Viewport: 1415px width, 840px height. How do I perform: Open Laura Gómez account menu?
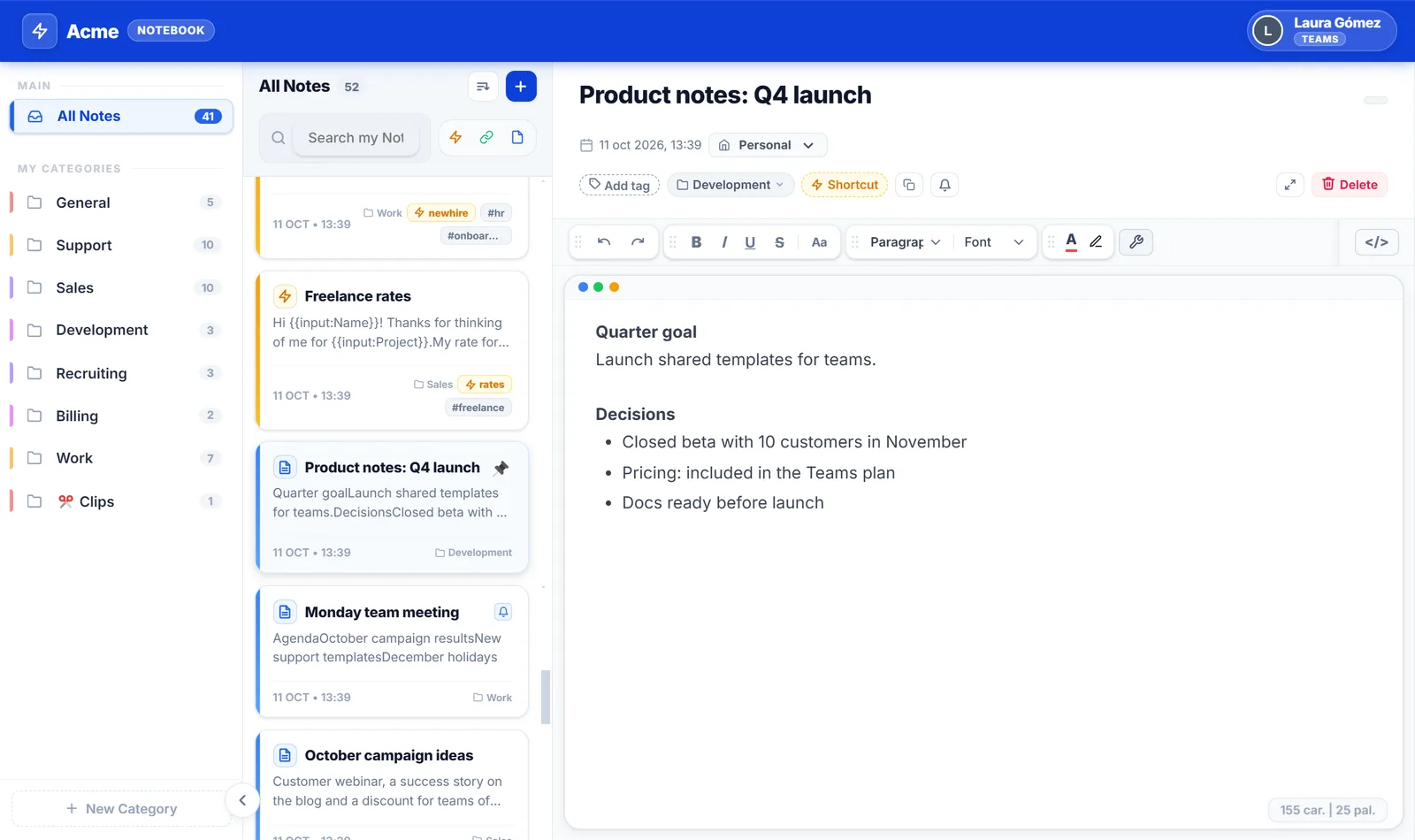[x=1322, y=31]
